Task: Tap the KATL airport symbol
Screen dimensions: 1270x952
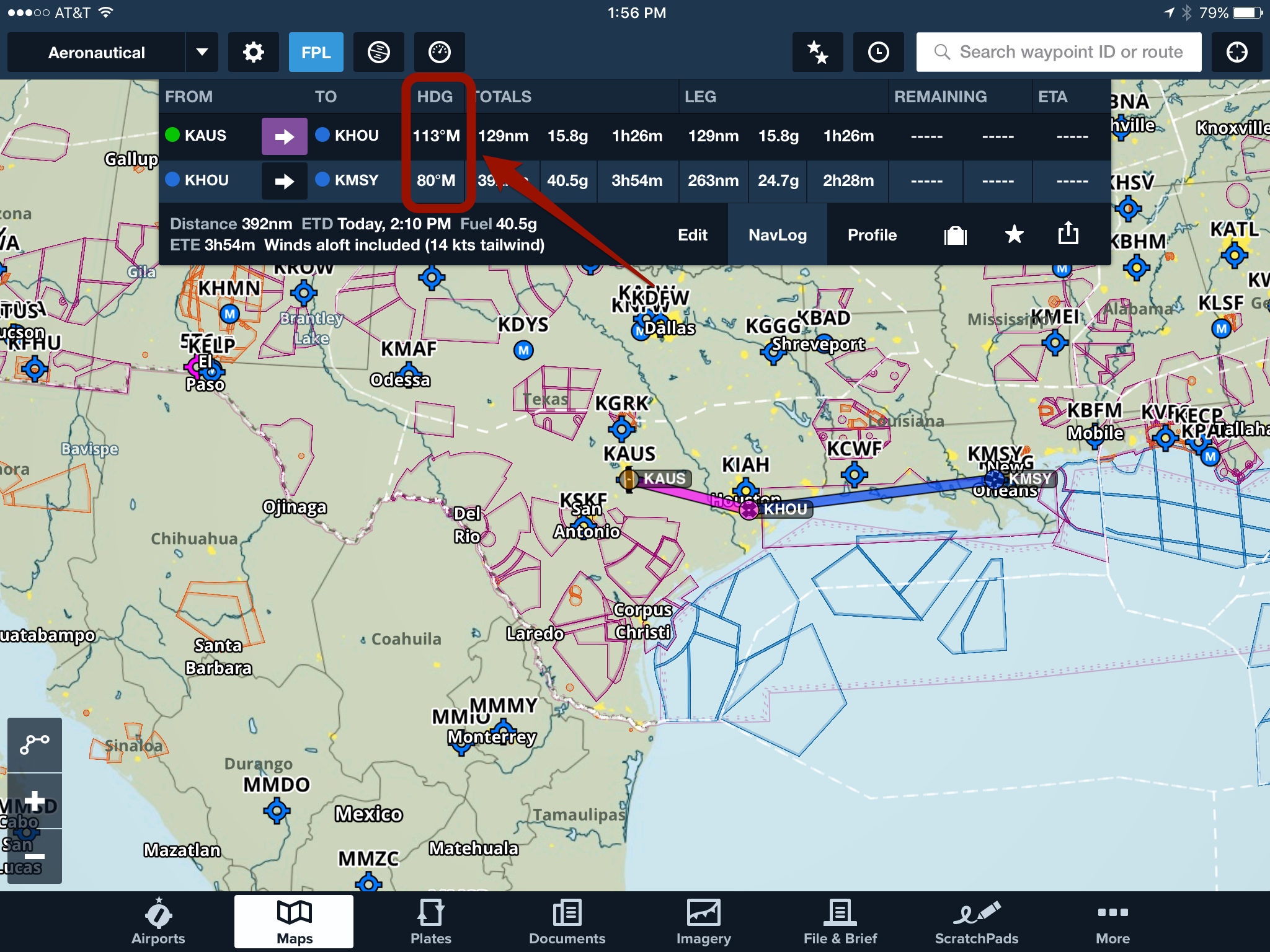Action: [1234, 254]
